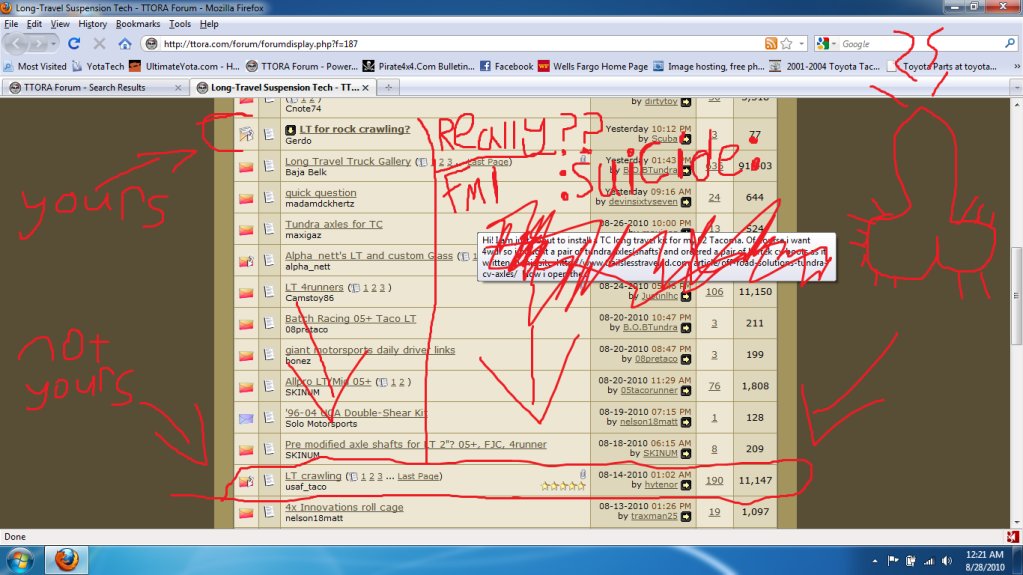Switch to TTORA Forum - Search Results tab
This screenshot has height=575, width=1023.
96,87
